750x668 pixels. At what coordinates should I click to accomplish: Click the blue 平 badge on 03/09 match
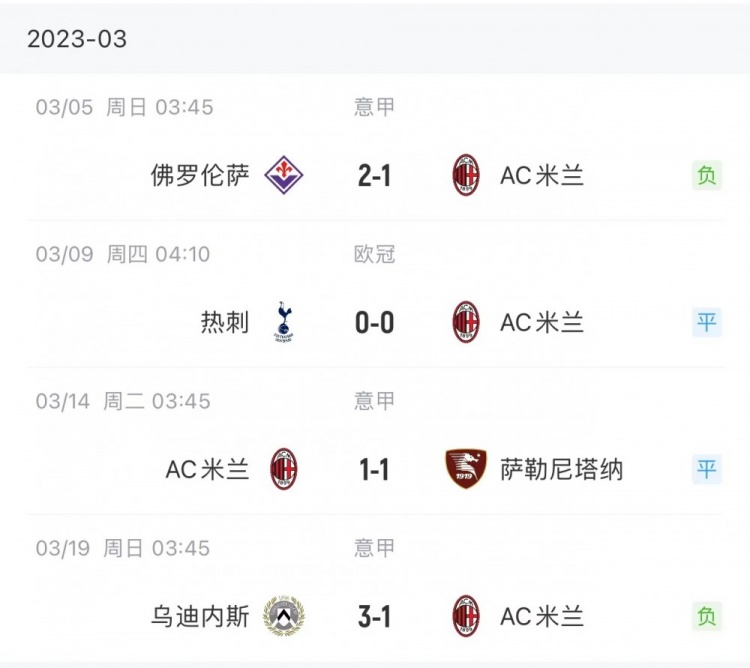[x=707, y=322]
